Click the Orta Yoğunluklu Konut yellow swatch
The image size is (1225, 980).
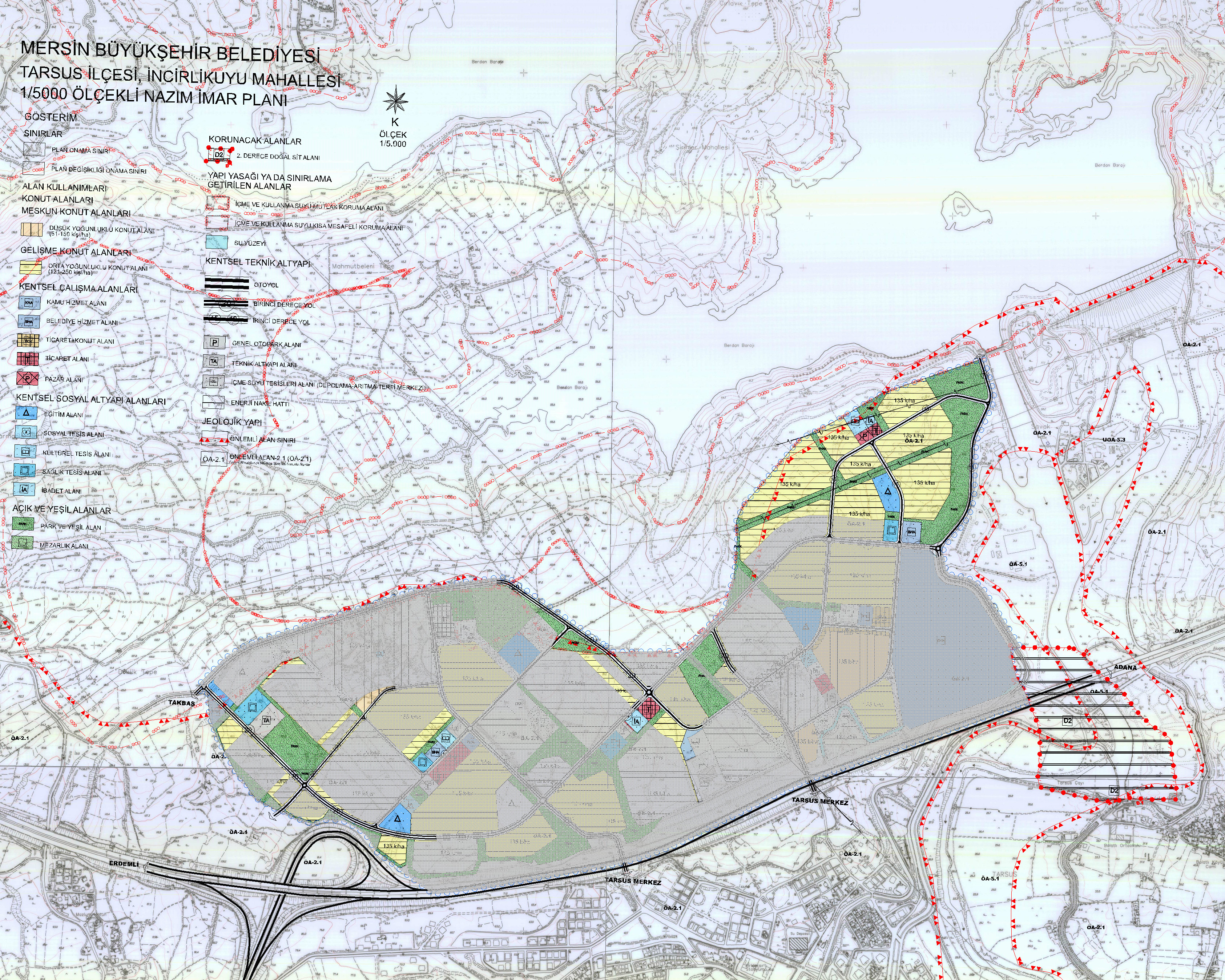30,267
